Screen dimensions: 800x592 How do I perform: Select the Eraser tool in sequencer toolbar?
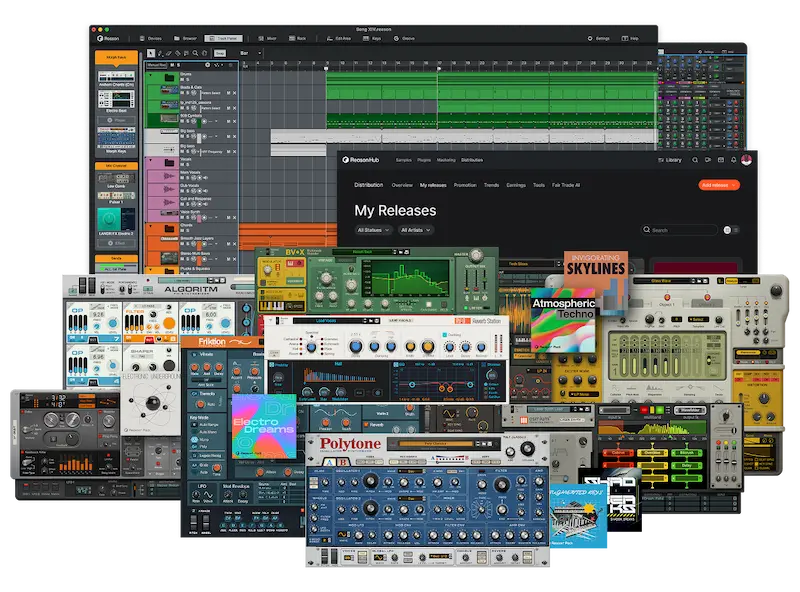169,53
